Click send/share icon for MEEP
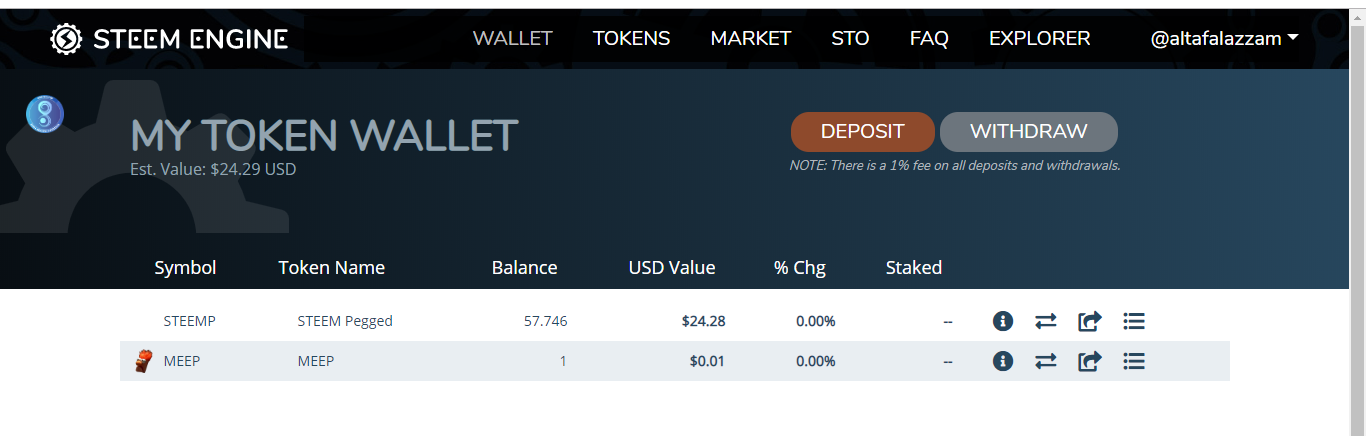1366x436 pixels. coord(1089,361)
